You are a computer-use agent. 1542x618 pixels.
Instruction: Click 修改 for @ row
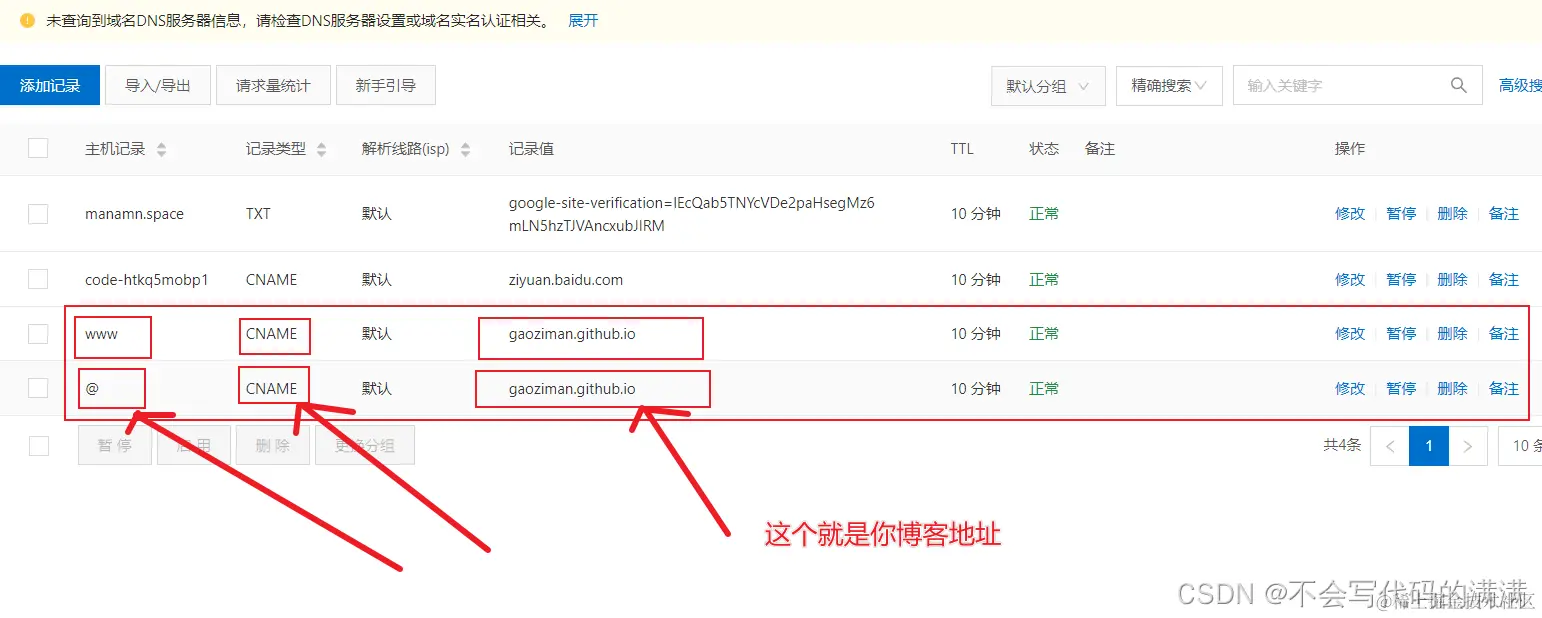(1350, 389)
